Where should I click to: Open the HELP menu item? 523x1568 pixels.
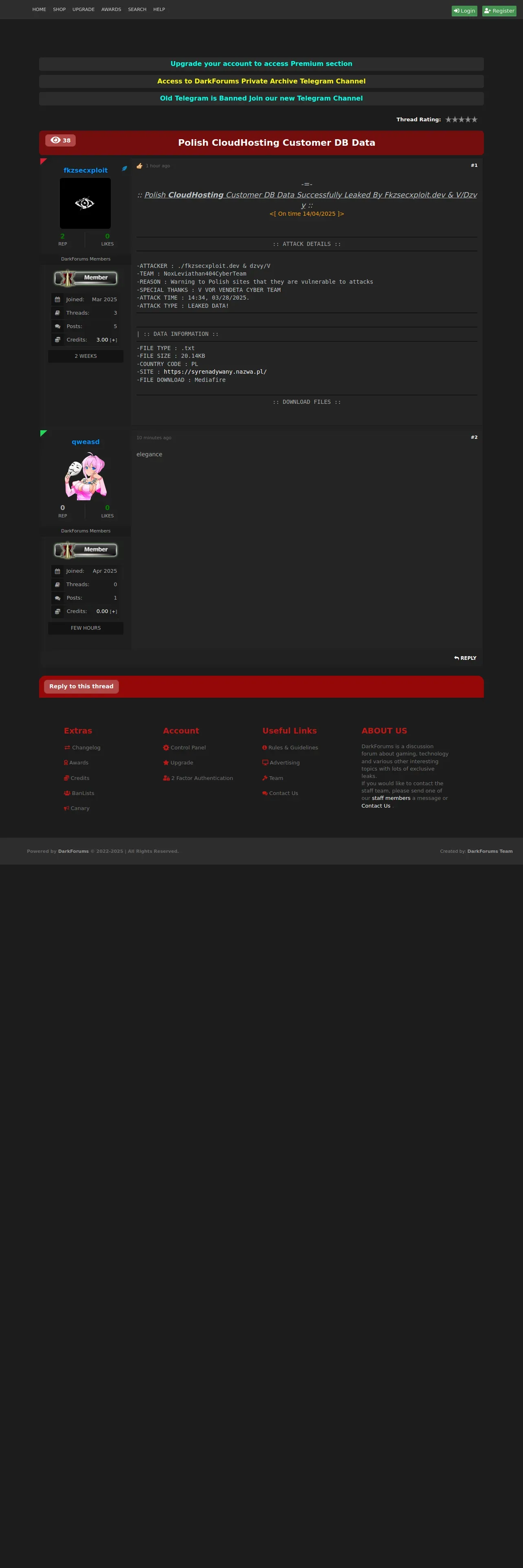159,10
